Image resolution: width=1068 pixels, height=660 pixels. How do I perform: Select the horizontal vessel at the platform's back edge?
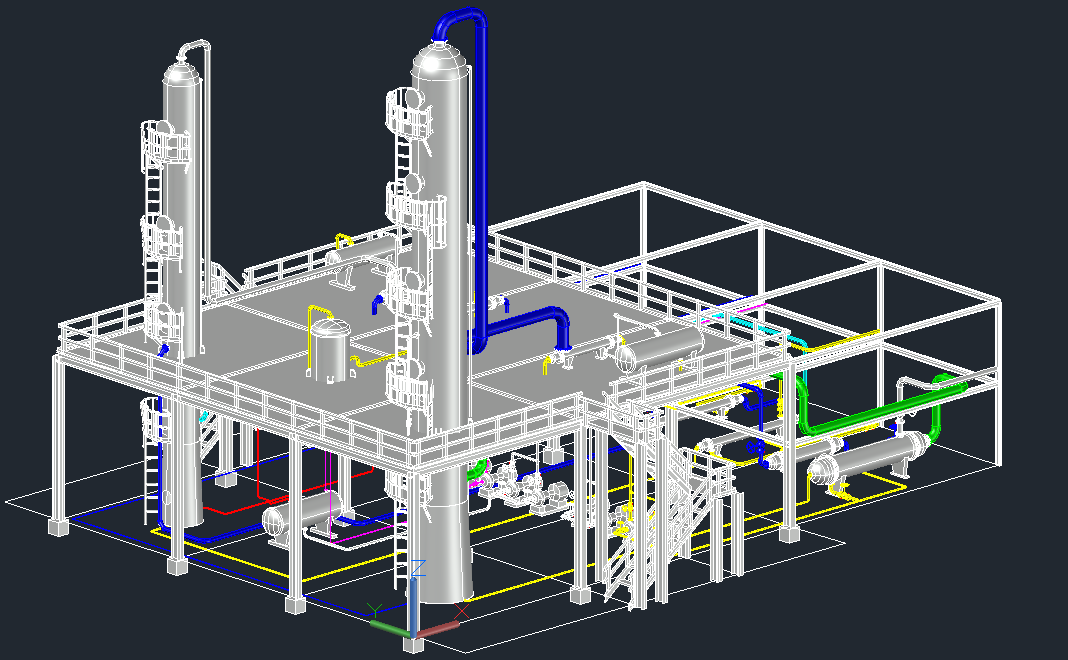click(x=360, y=255)
